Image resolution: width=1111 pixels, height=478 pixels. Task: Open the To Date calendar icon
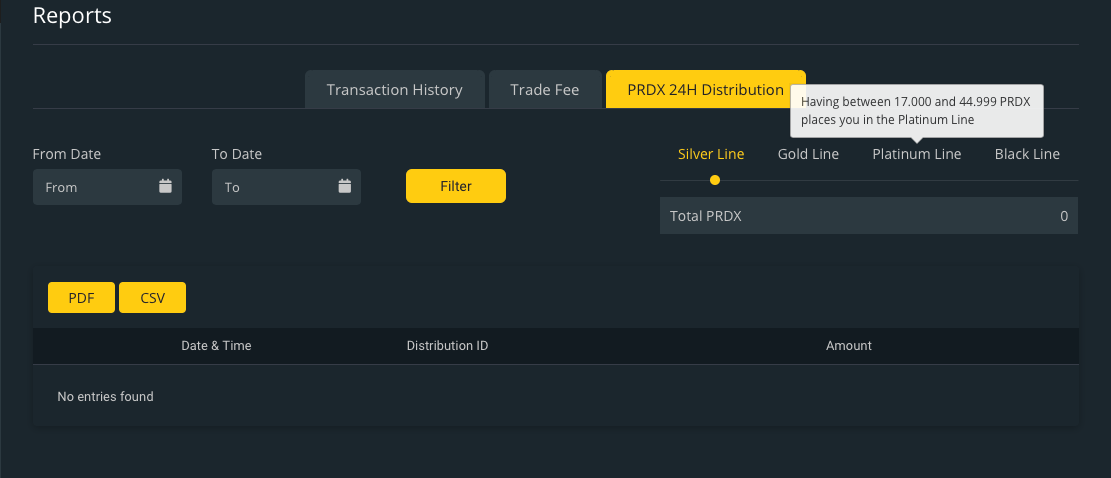point(344,186)
